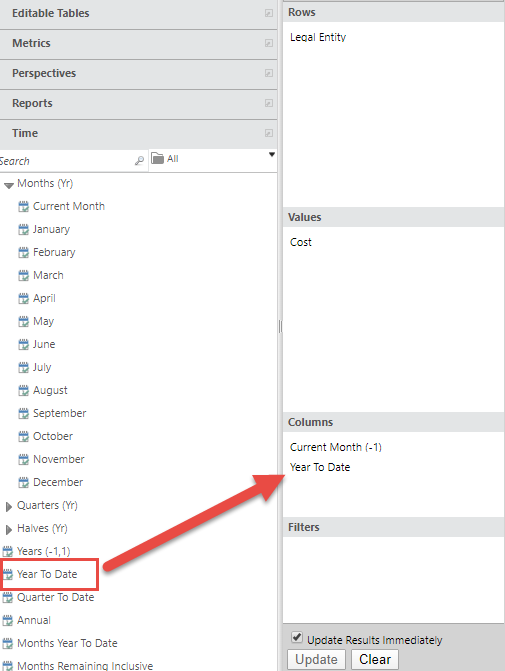Image resolution: width=505 pixels, height=671 pixels.
Task: Collapse the Months (Yr) tree node
Action: tap(9, 185)
